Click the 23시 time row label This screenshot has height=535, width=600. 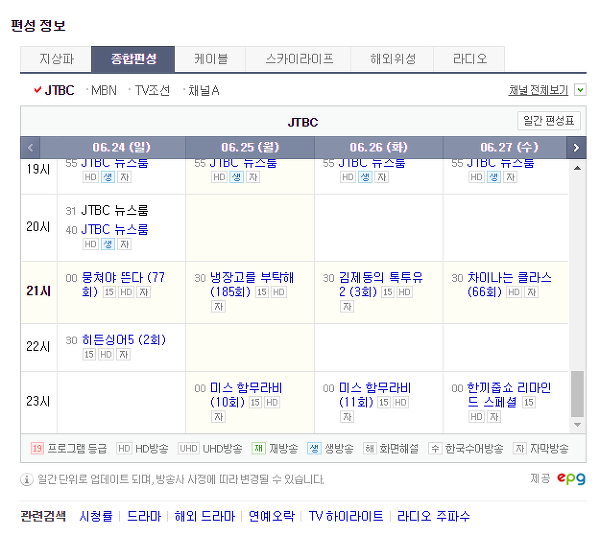point(38,401)
